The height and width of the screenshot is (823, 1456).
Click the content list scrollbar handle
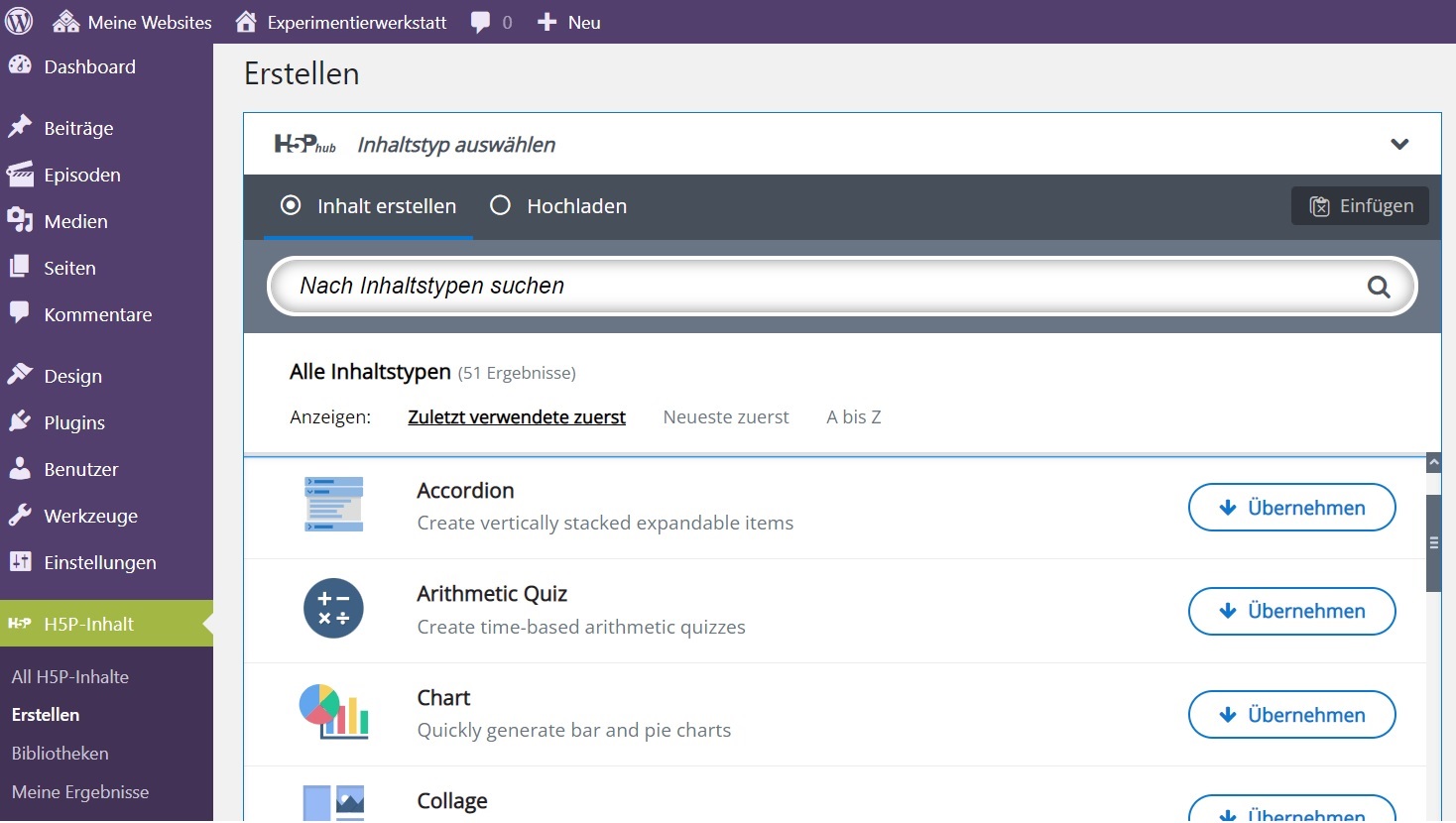tap(1433, 542)
